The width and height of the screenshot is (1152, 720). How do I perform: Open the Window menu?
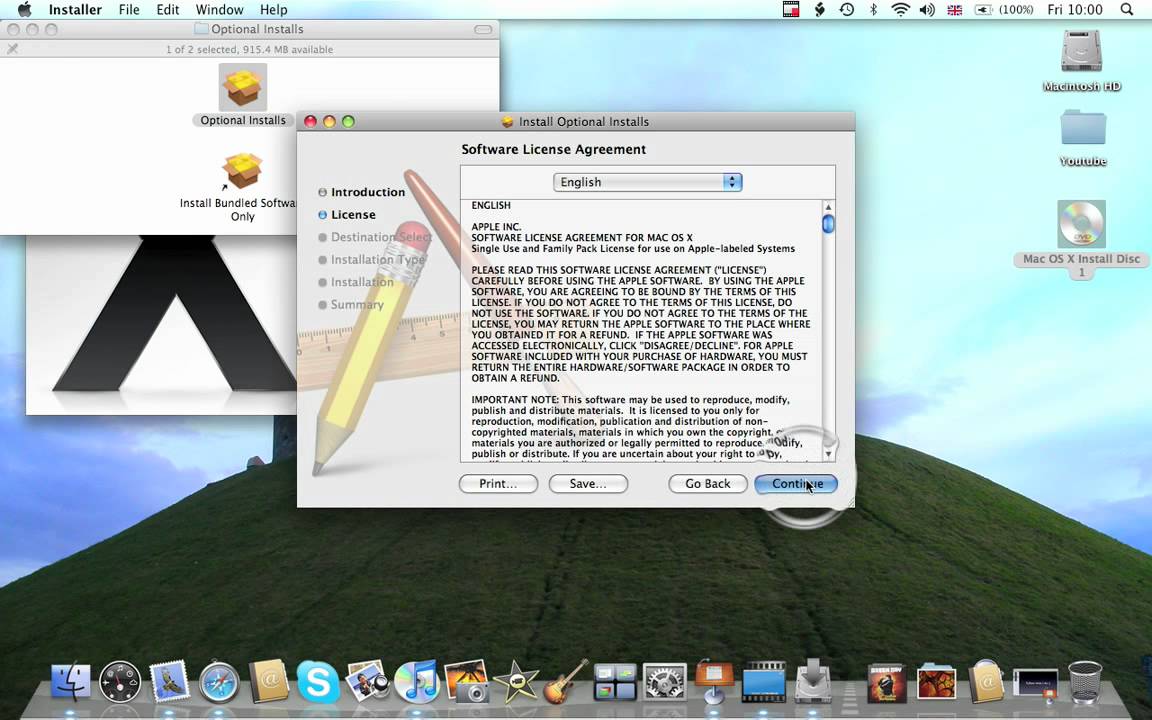[x=219, y=10]
